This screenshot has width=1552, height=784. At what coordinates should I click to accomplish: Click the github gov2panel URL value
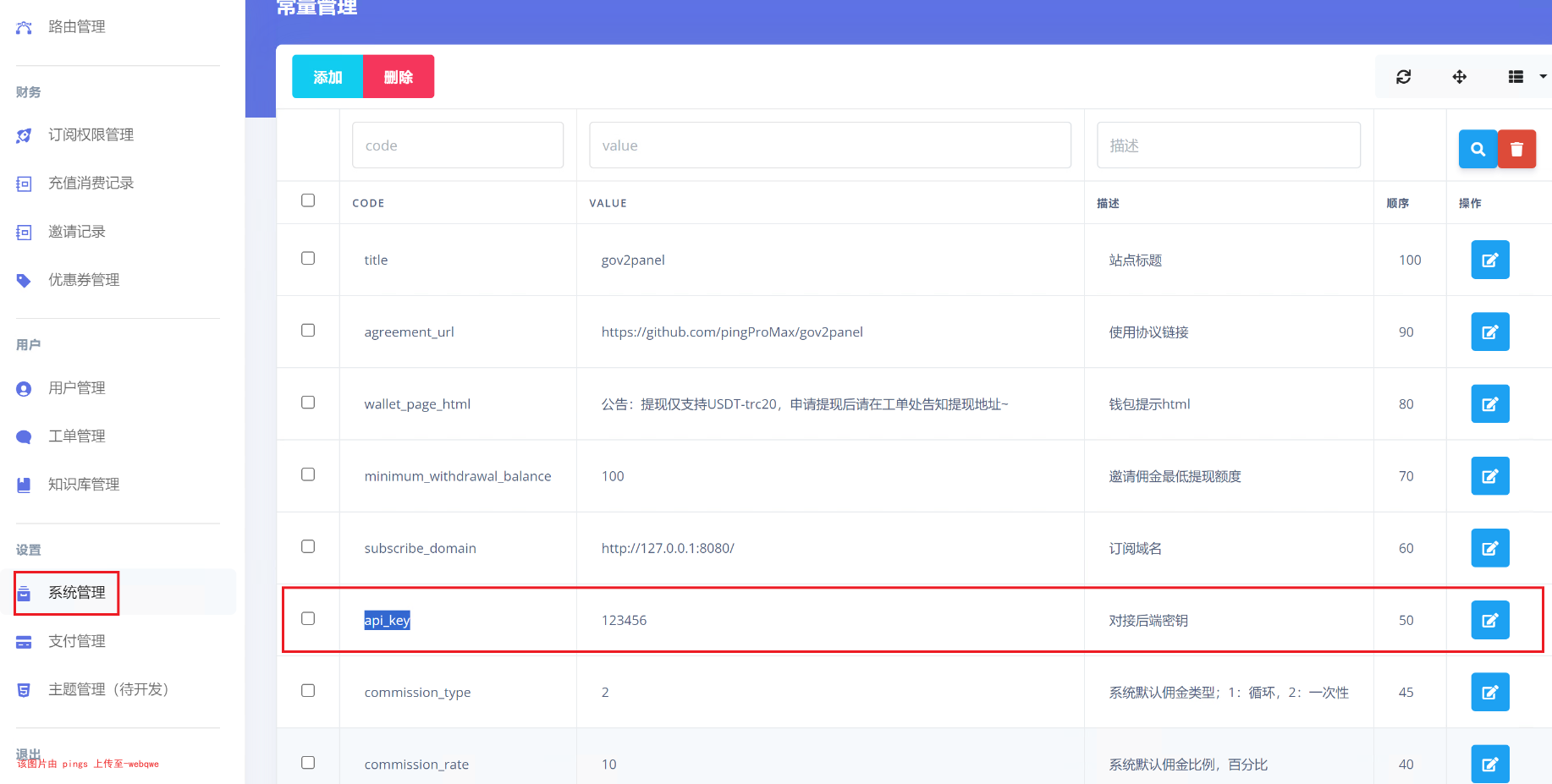pos(732,332)
